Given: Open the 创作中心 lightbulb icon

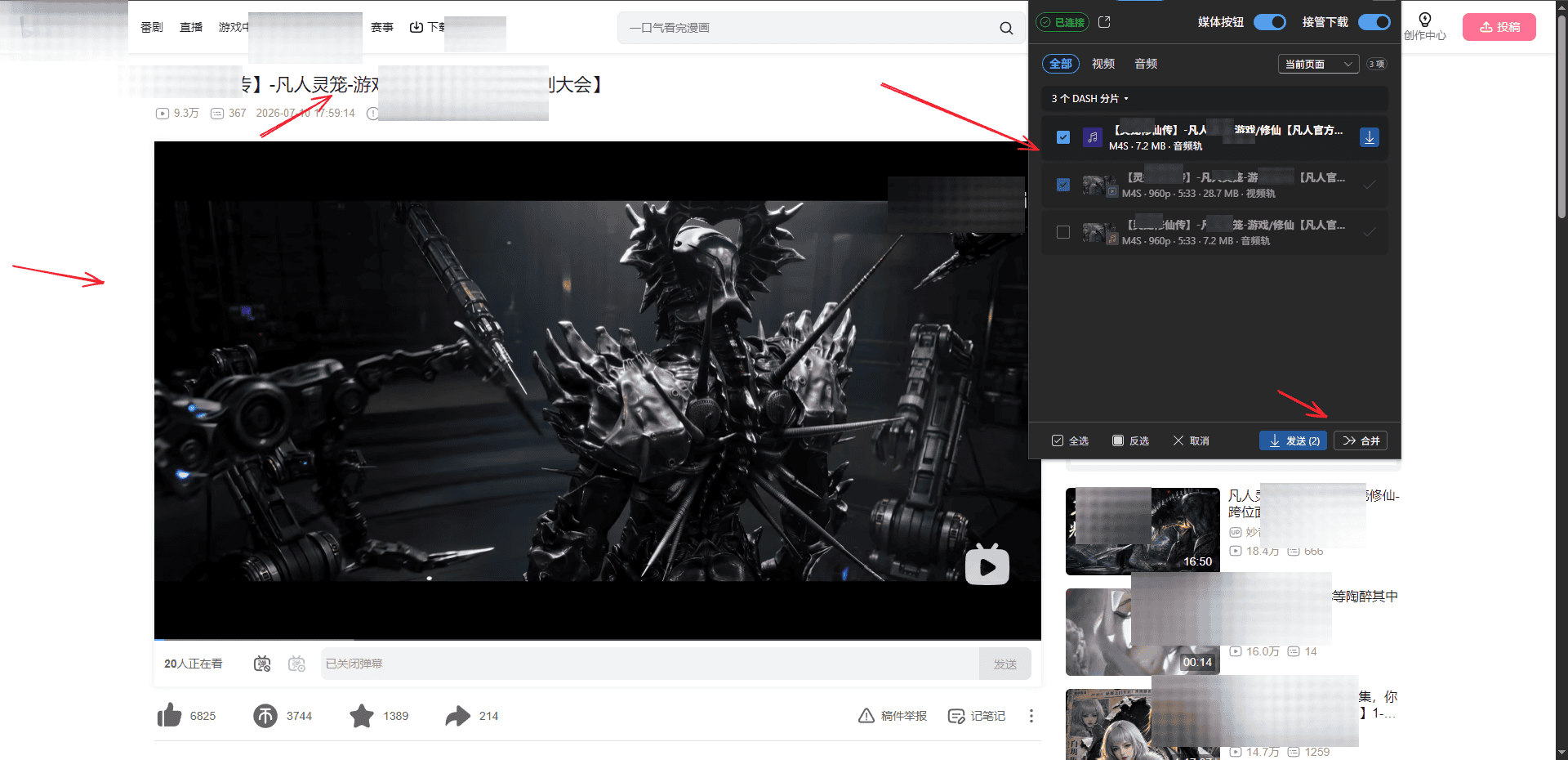Looking at the screenshot, I should (x=1425, y=20).
